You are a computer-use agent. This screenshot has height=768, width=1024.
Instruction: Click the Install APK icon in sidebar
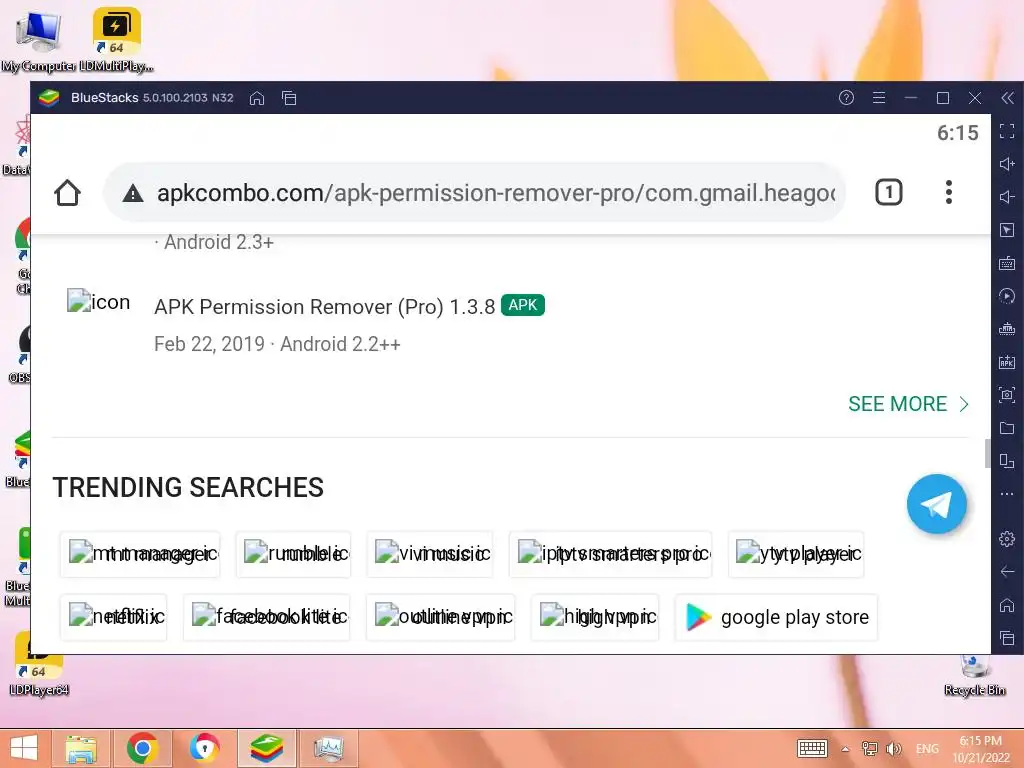1007,362
